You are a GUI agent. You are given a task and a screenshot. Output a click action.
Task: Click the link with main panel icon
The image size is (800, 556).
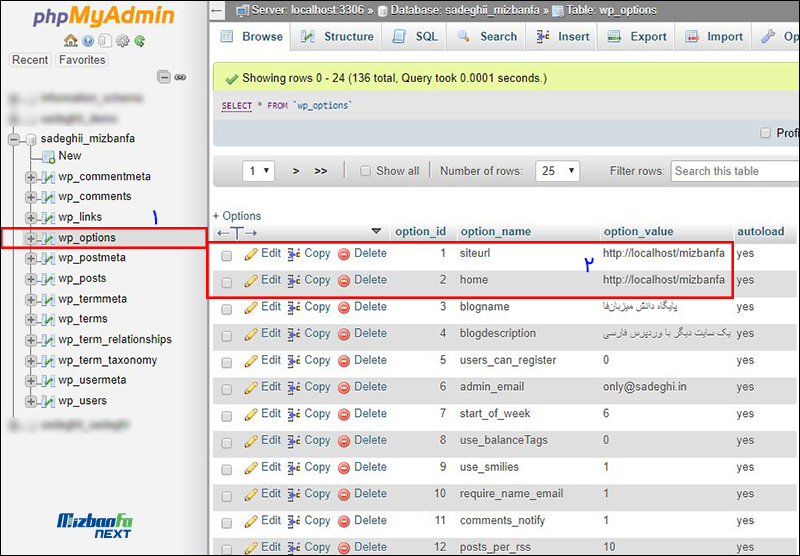[180, 78]
